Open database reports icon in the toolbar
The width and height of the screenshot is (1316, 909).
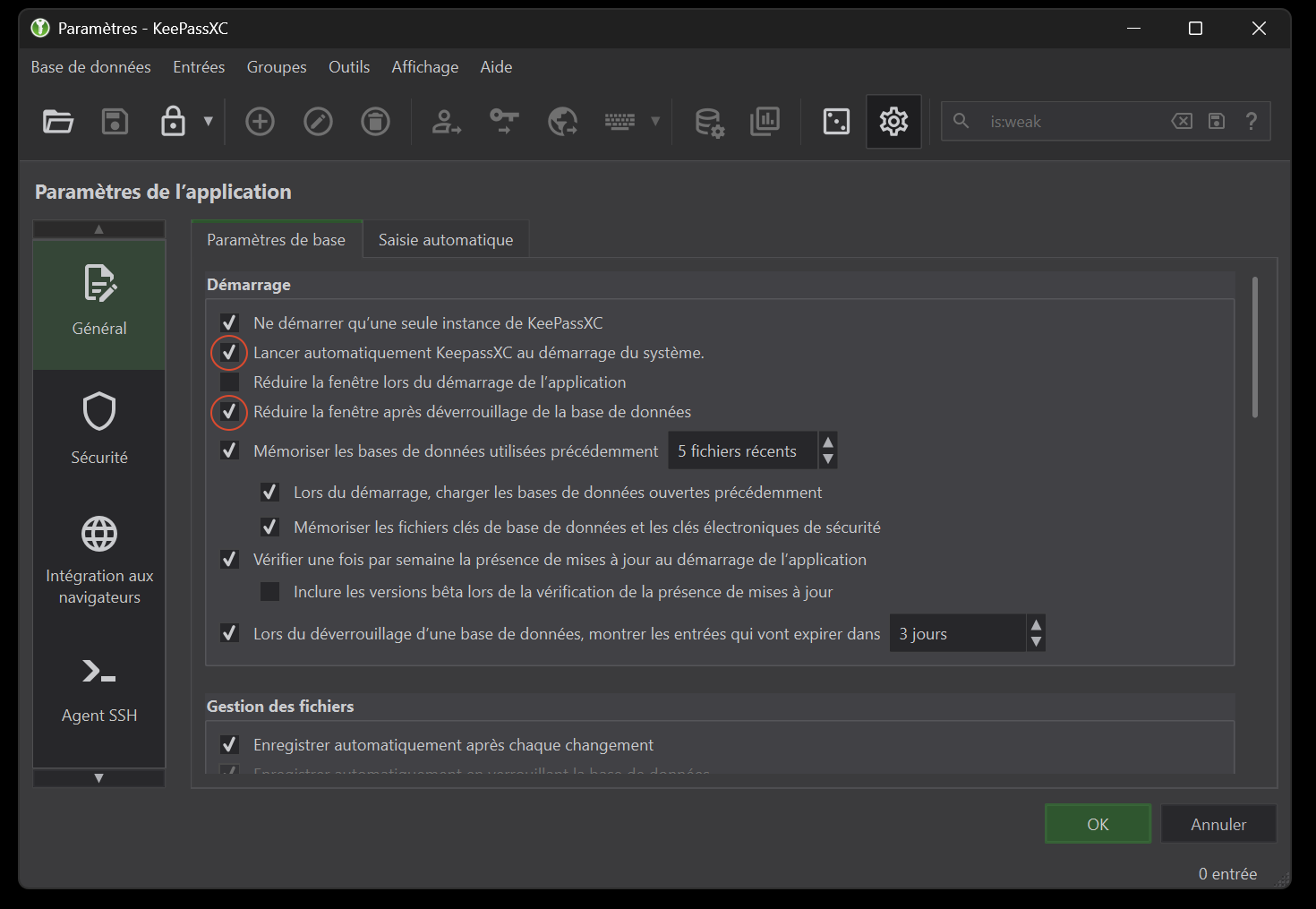tap(765, 121)
